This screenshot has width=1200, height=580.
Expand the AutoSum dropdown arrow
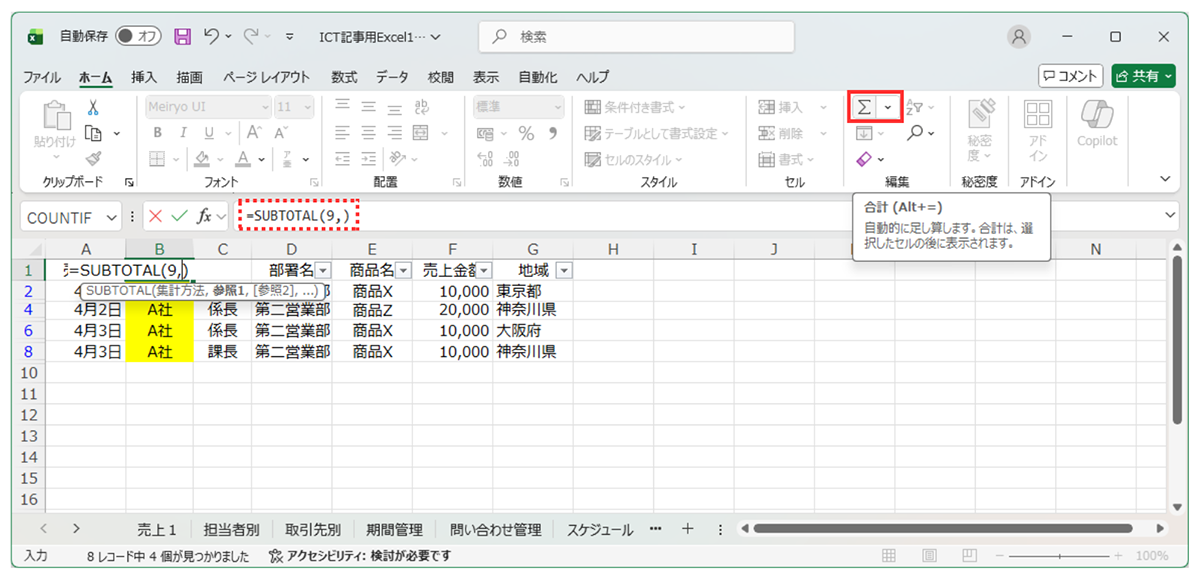[887, 107]
